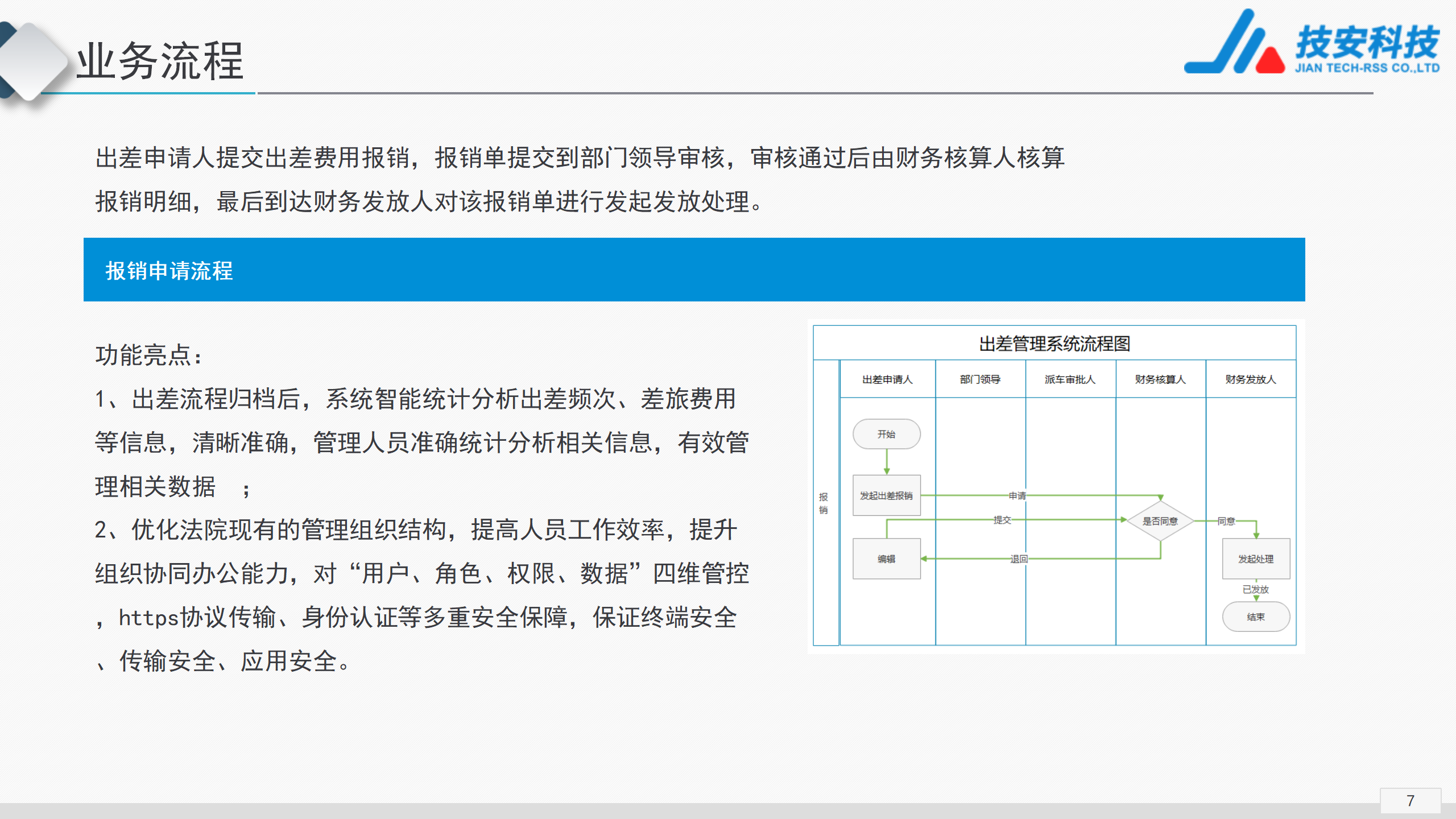Select the 出差申请人 column header
Viewport: 1456px width, 819px height.
point(887,379)
